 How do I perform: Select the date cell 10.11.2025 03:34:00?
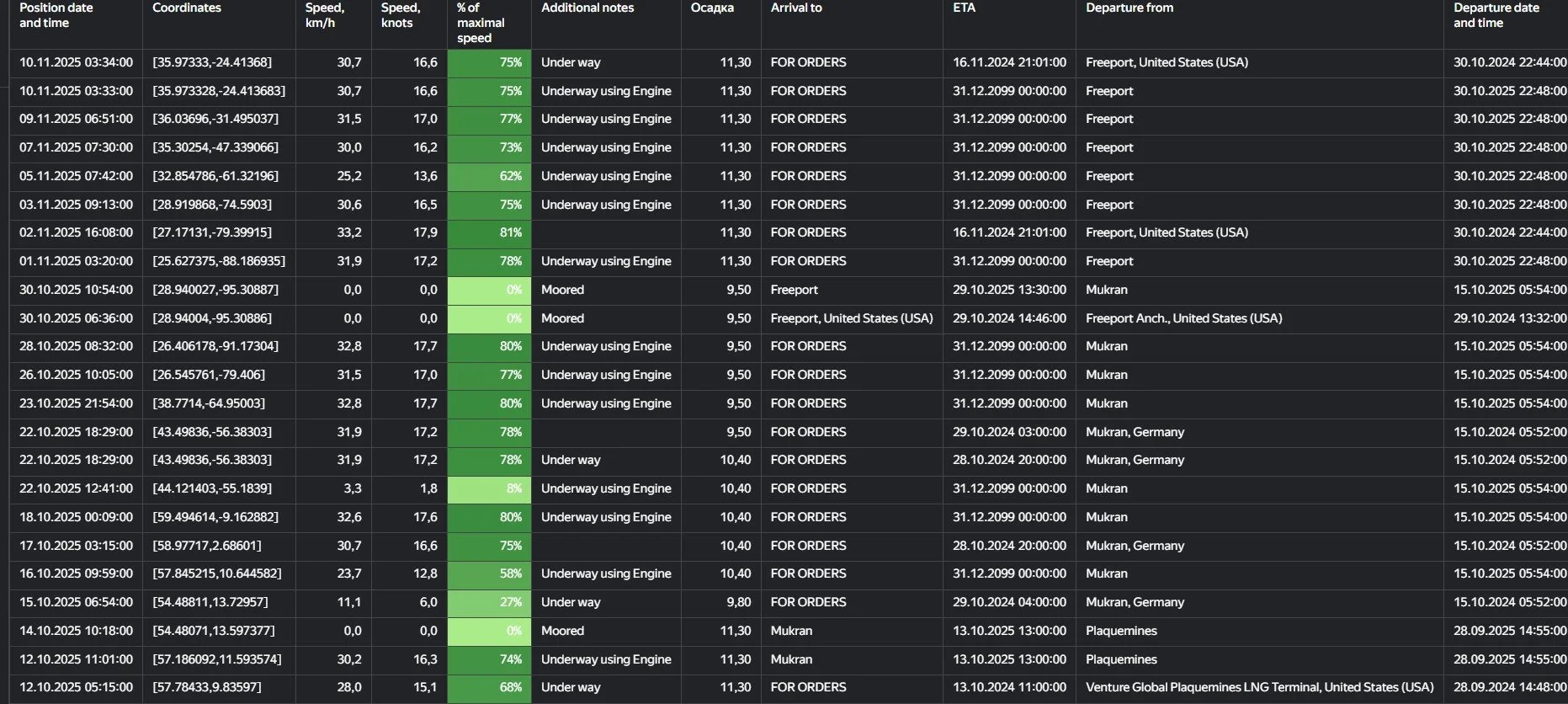point(76,62)
